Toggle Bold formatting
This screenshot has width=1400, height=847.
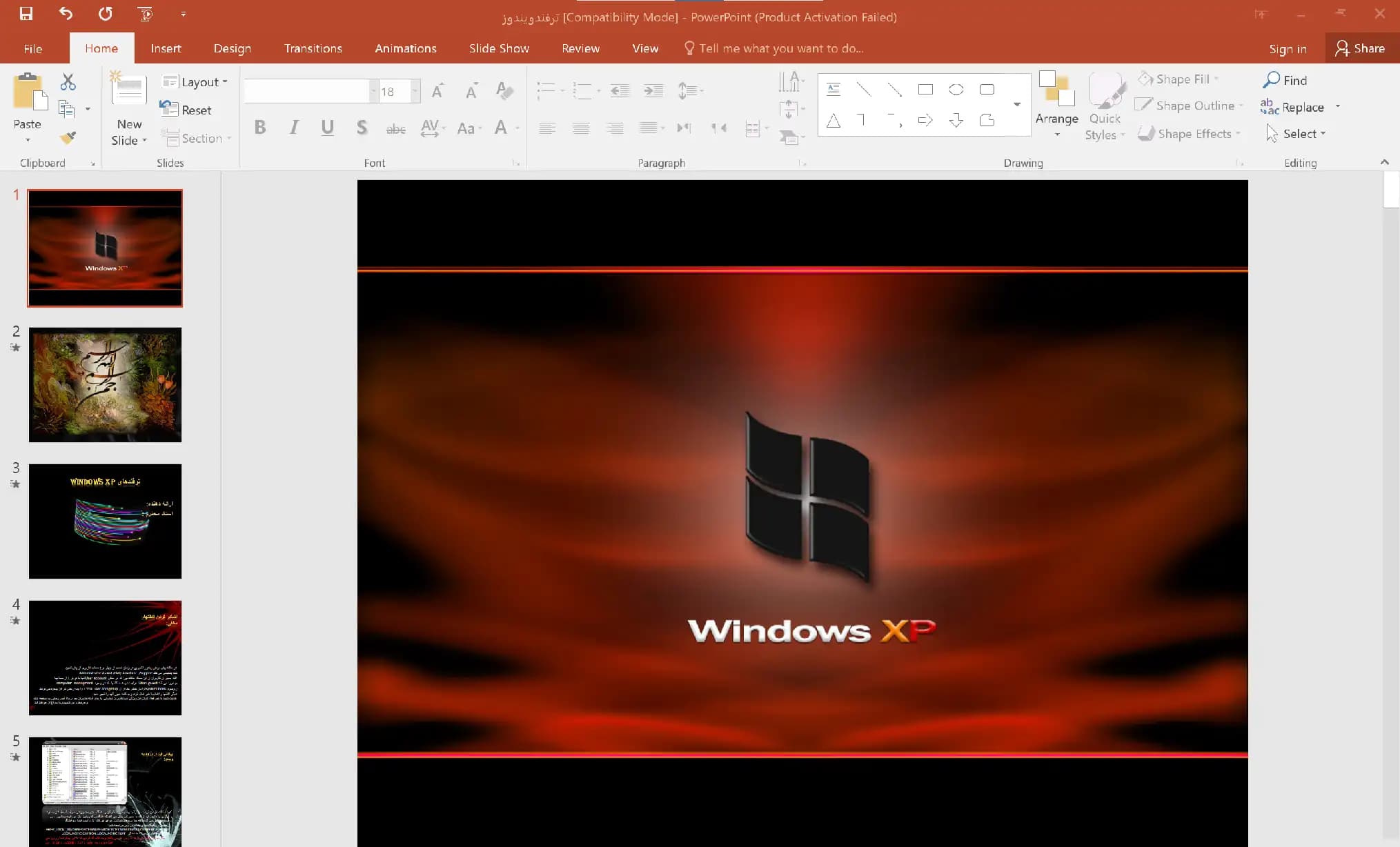click(260, 128)
